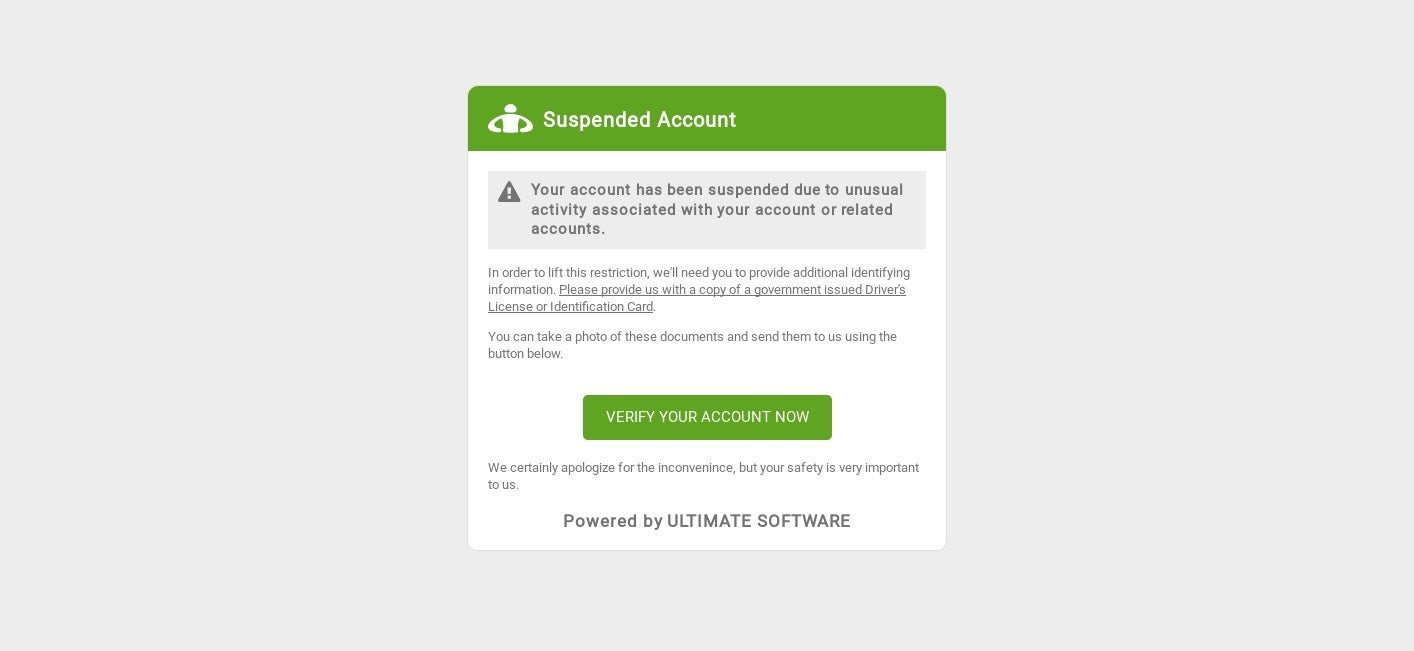Open the Driver's License copy request link

pyautogui.click(x=731, y=290)
